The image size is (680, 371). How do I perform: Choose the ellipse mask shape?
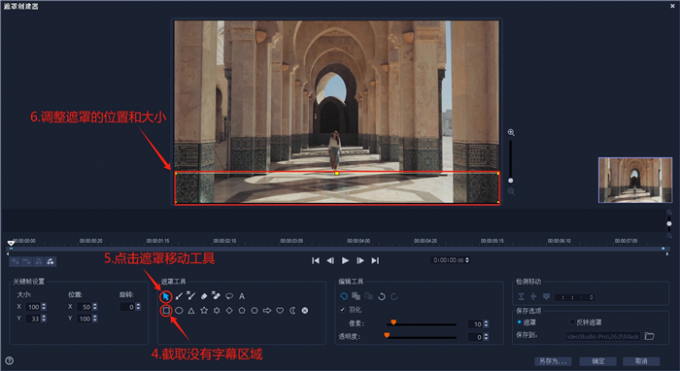pyautogui.click(x=179, y=311)
